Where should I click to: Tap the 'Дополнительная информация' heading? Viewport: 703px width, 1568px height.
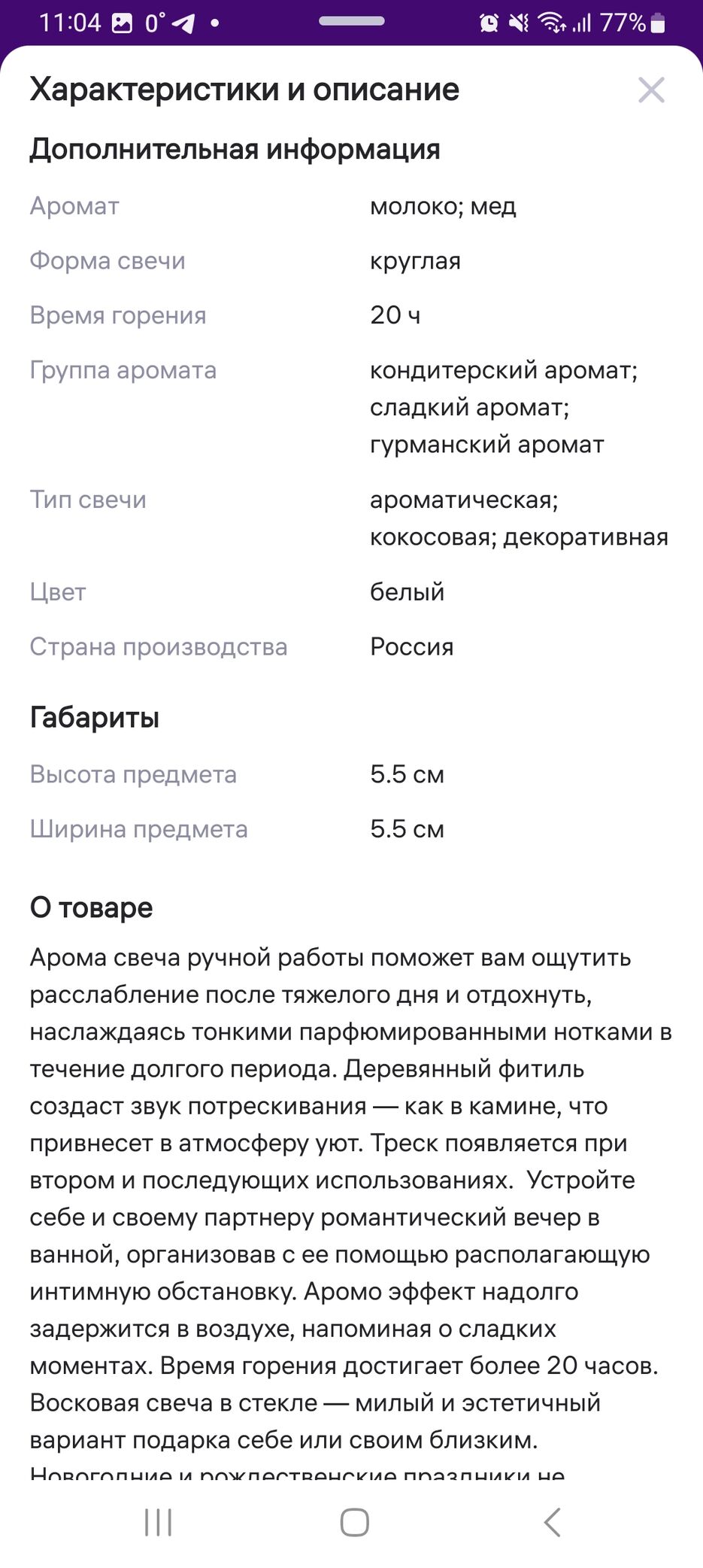click(235, 149)
